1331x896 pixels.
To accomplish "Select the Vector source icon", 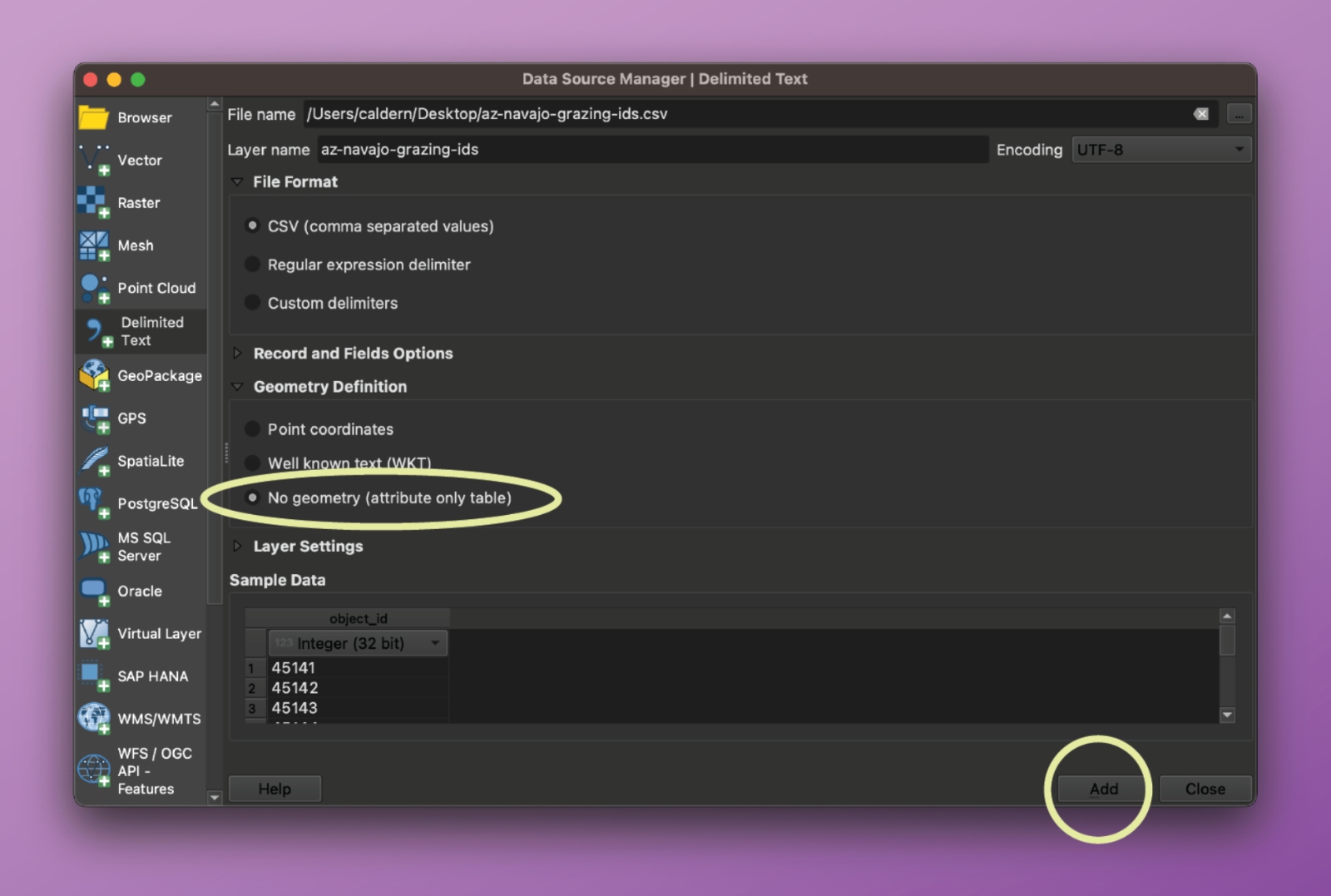I will tap(93, 160).
